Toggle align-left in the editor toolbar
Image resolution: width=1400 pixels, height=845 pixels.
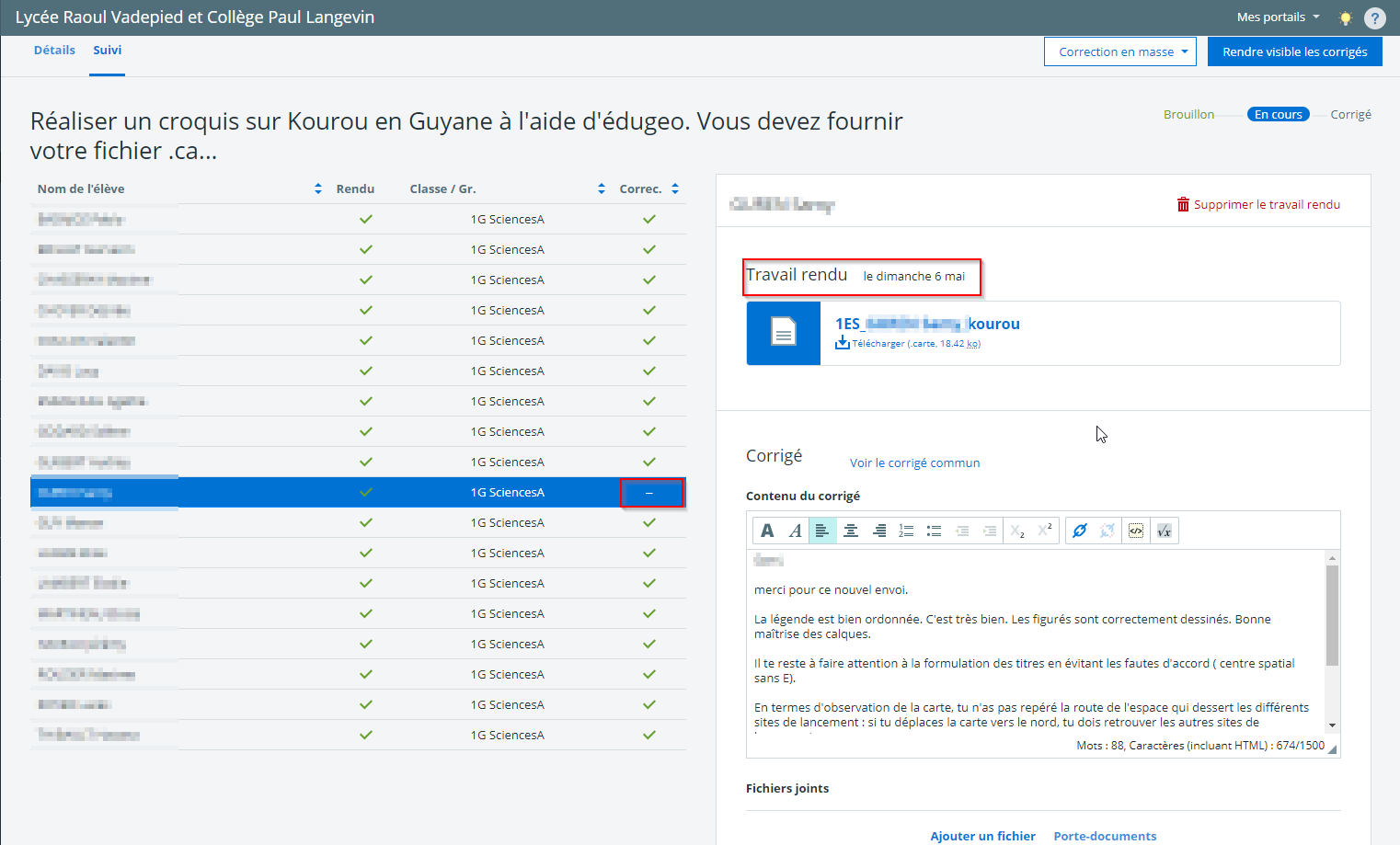[822, 531]
